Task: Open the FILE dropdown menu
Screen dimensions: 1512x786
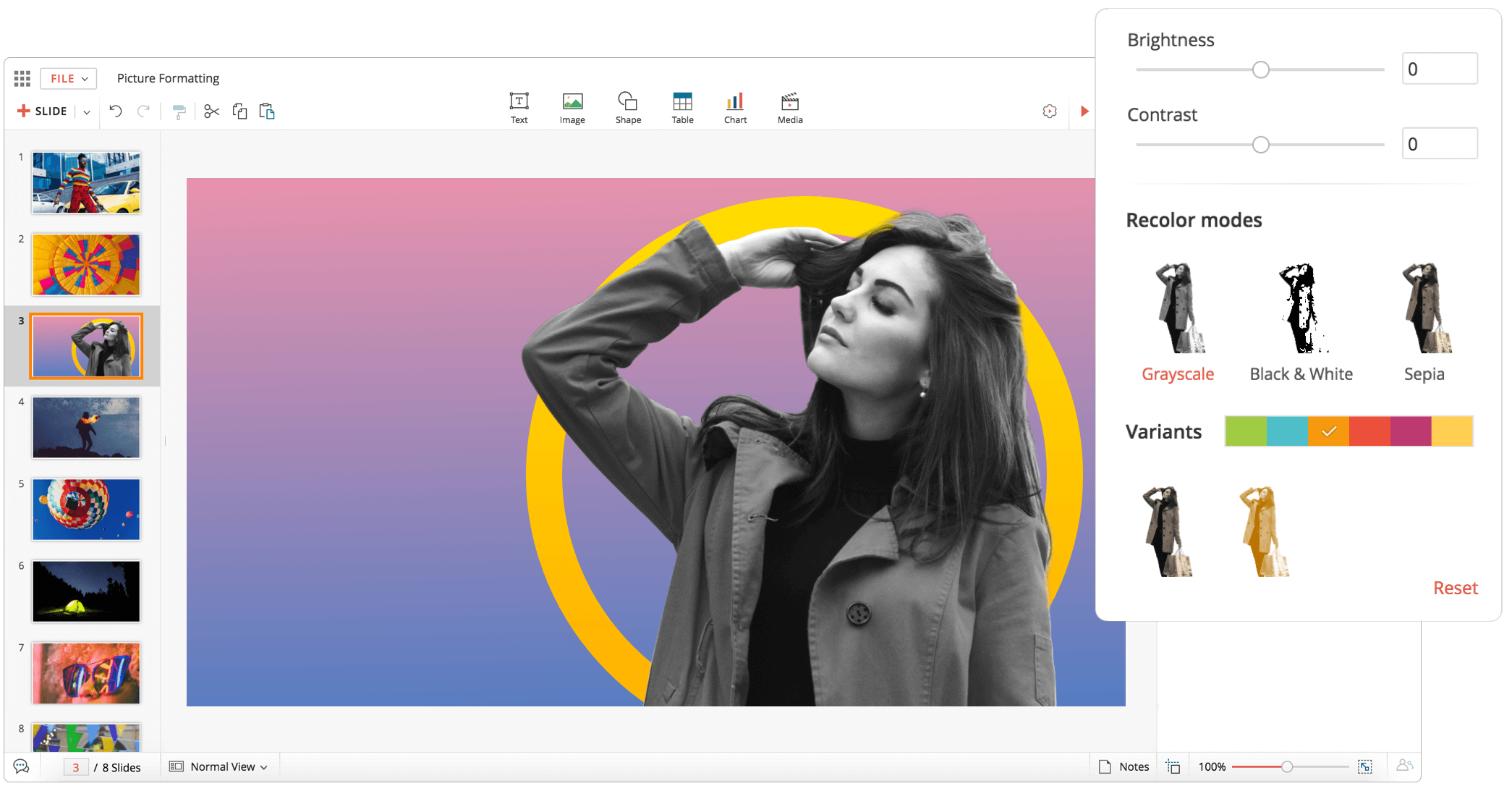Action: pyautogui.click(x=69, y=78)
